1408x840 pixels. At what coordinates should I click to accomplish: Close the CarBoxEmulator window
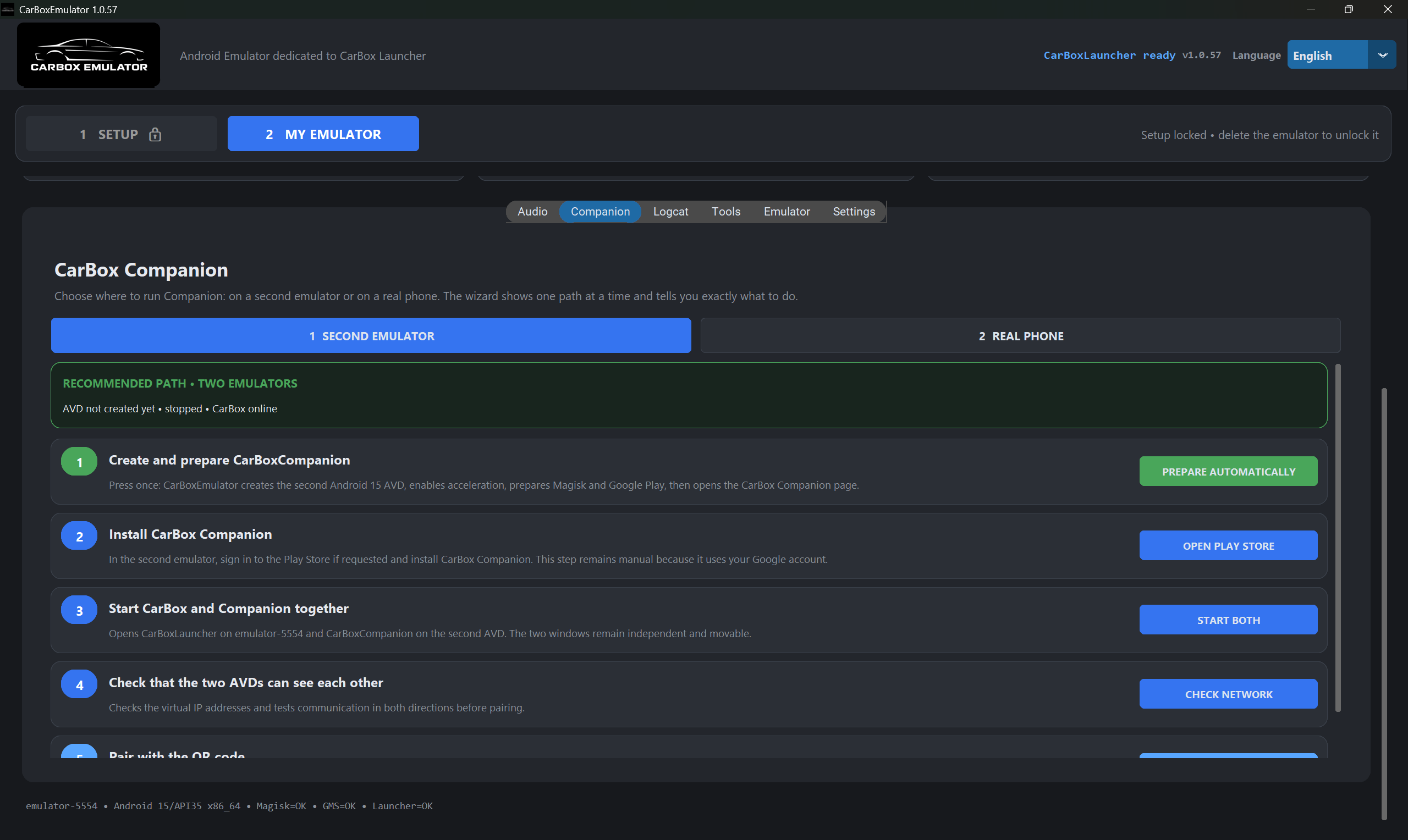pos(1388,9)
